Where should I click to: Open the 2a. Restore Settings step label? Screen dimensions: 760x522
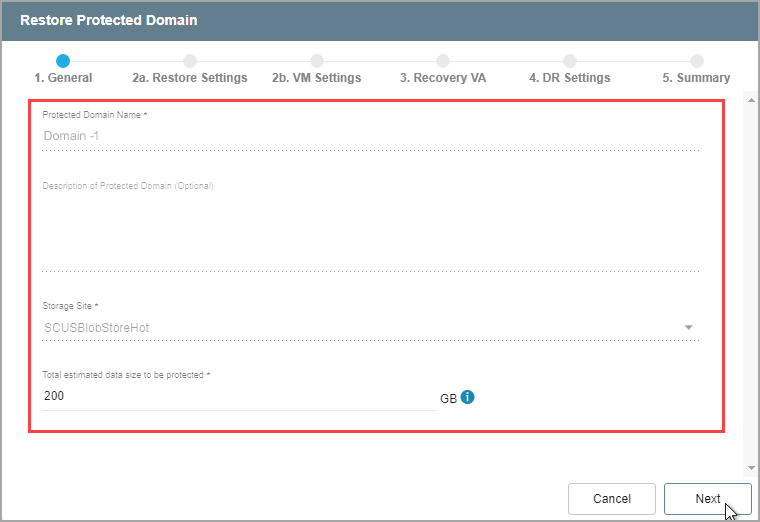tap(190, 78)
